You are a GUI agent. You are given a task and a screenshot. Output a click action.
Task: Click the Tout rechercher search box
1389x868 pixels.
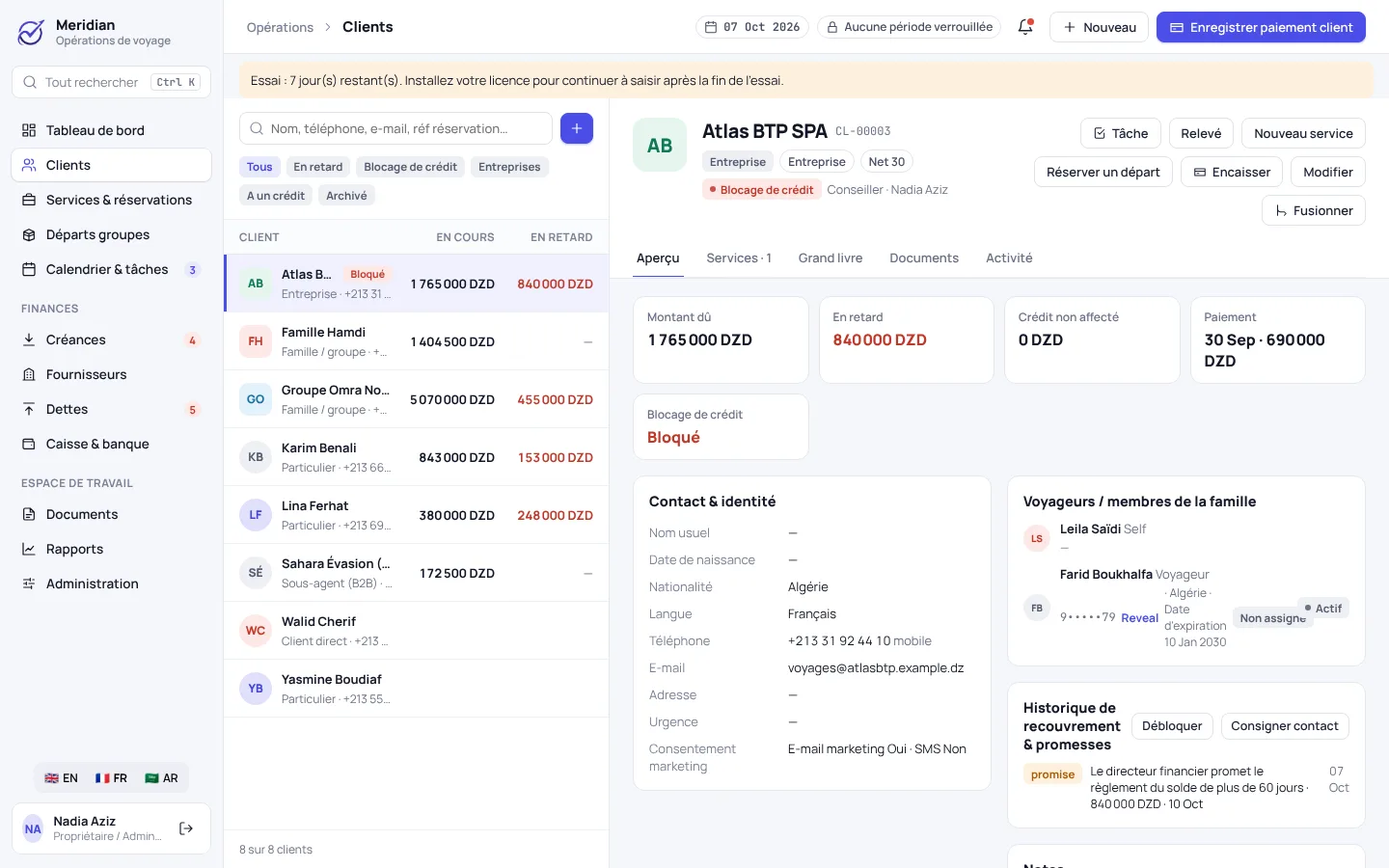111,82
